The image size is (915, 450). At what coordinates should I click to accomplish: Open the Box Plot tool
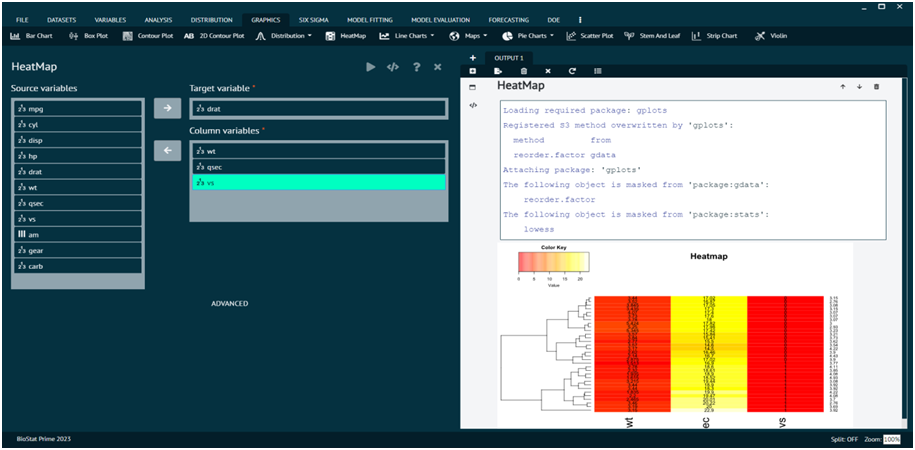tap(88, 36)
